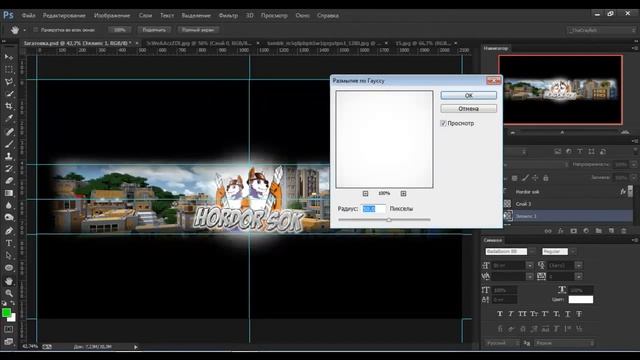Screen dimensions: 640x360
Task: Select the Dodge tool
Action: [x=9, y=218]
